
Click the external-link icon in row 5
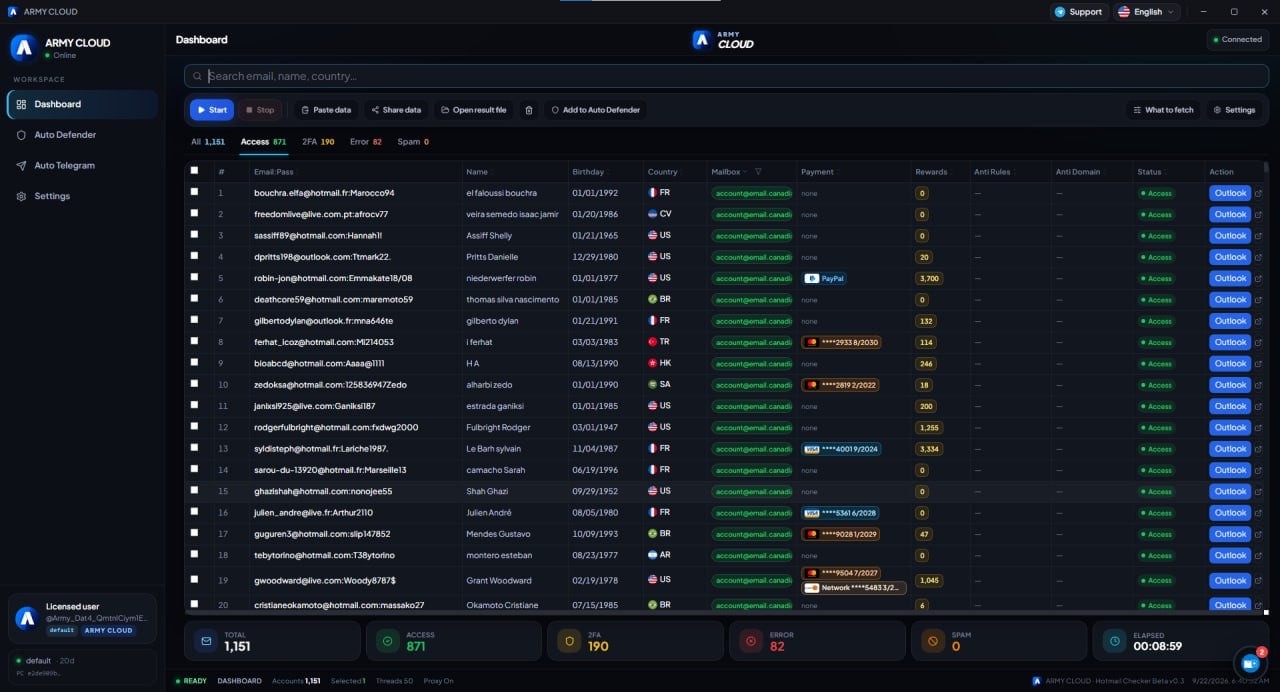1258,278
